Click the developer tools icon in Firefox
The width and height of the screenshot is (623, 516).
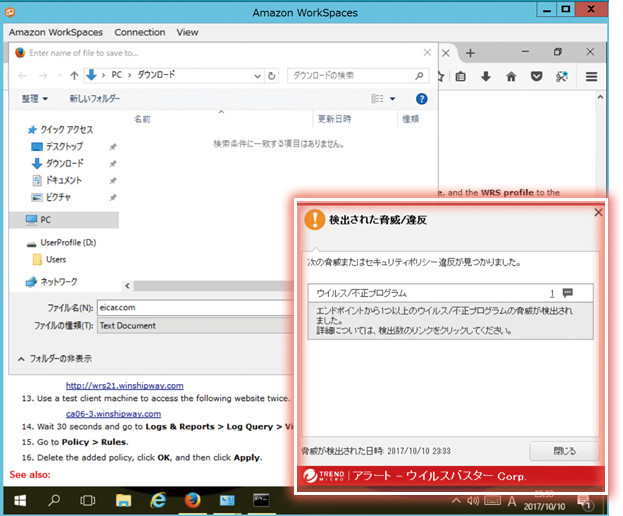point(561,76)
